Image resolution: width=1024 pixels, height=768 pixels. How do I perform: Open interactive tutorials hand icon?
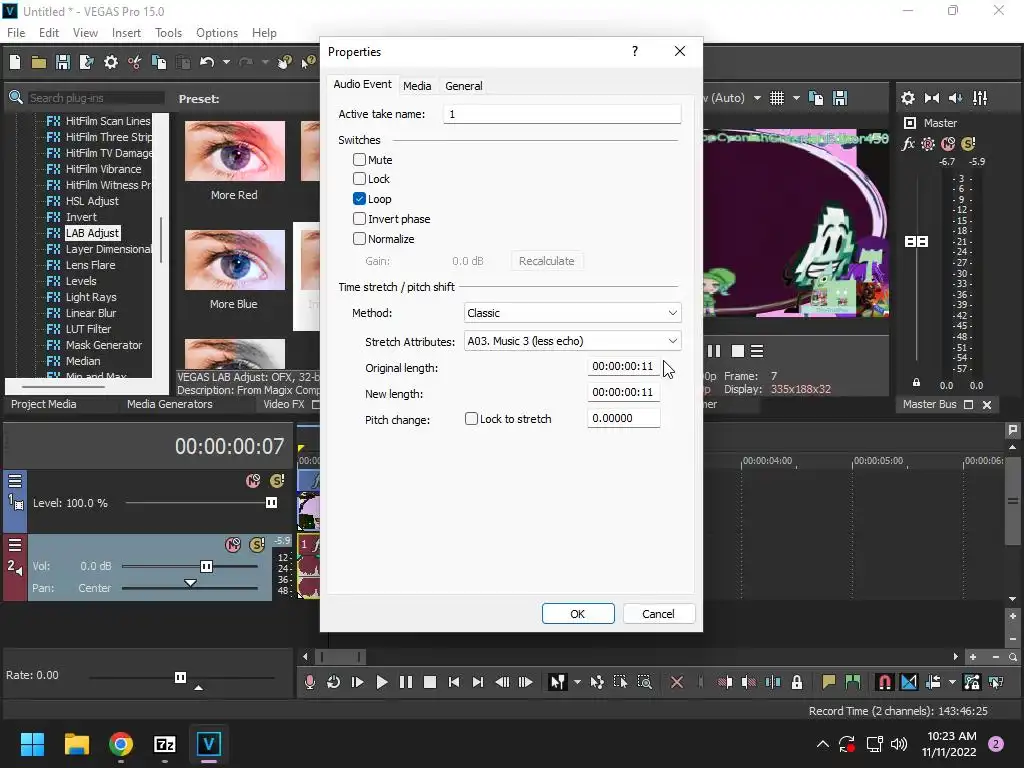click(284, 62)
